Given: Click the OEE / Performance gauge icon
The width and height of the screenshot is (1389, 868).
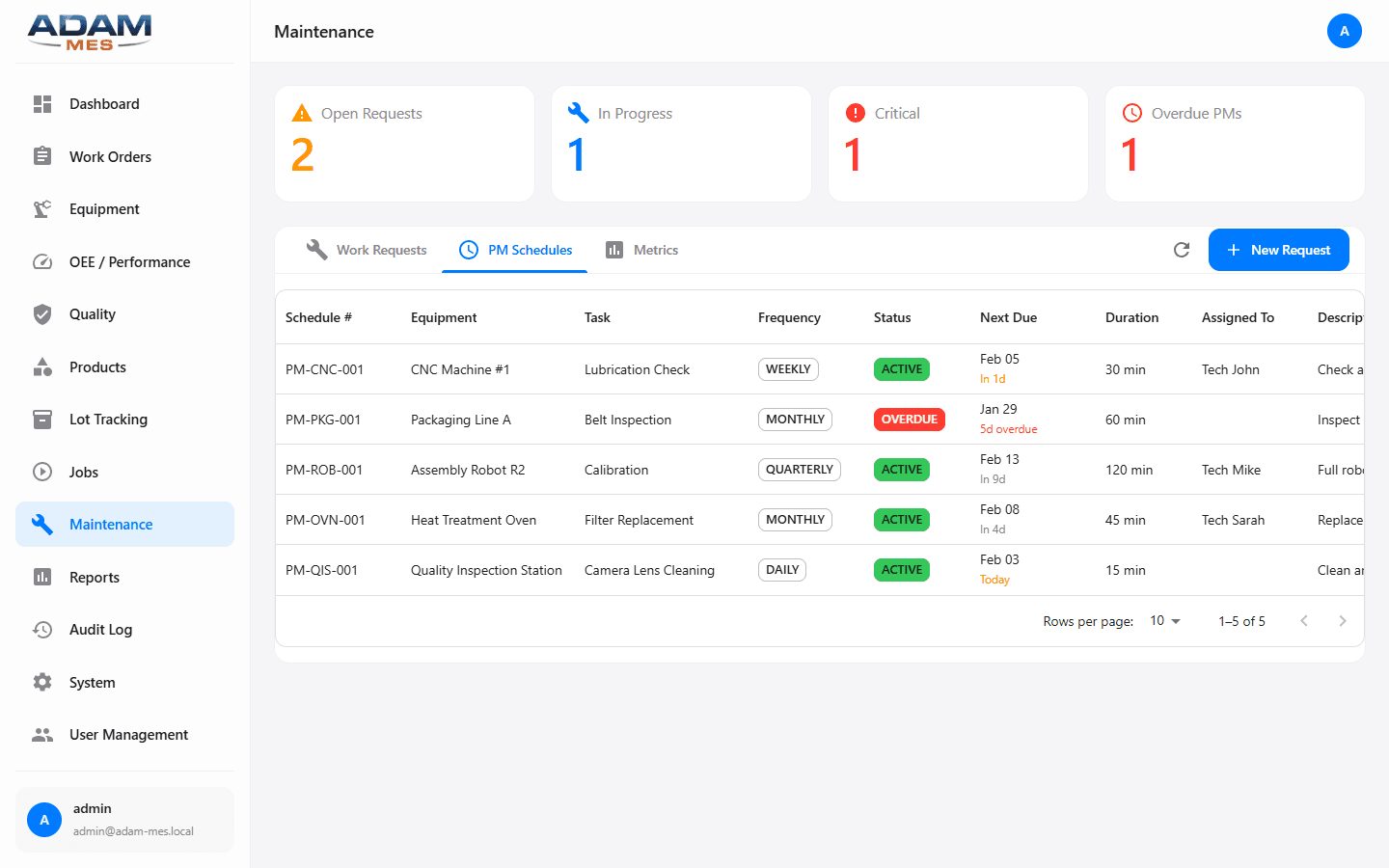Looking at the screenshot, I should [x=42, y=261].
